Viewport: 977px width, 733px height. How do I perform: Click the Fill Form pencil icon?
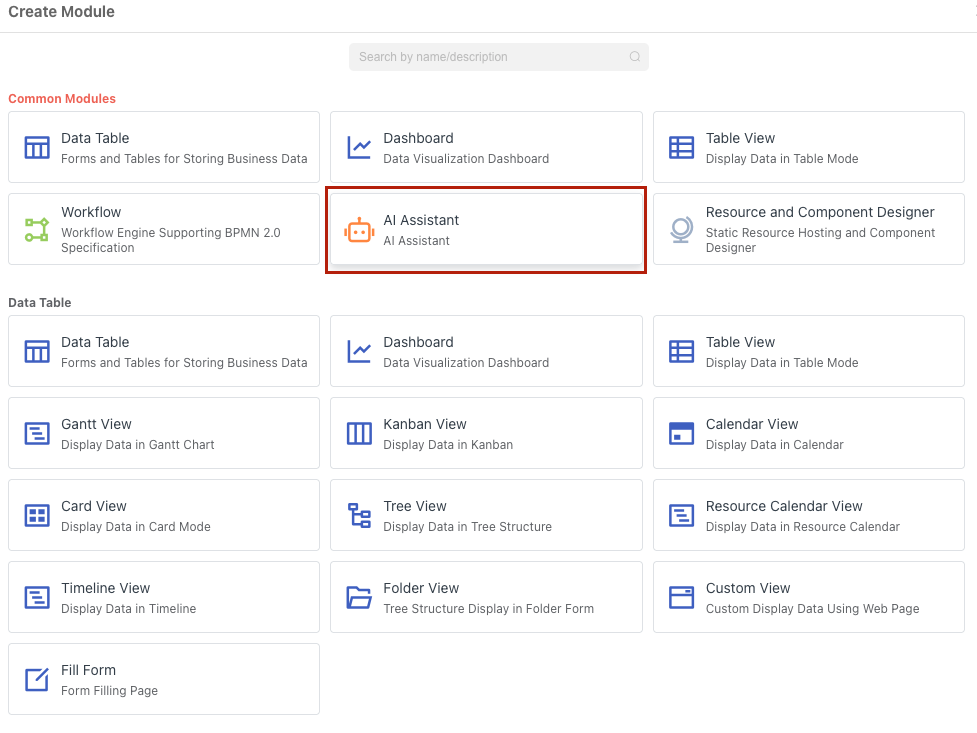pos(37,679)
